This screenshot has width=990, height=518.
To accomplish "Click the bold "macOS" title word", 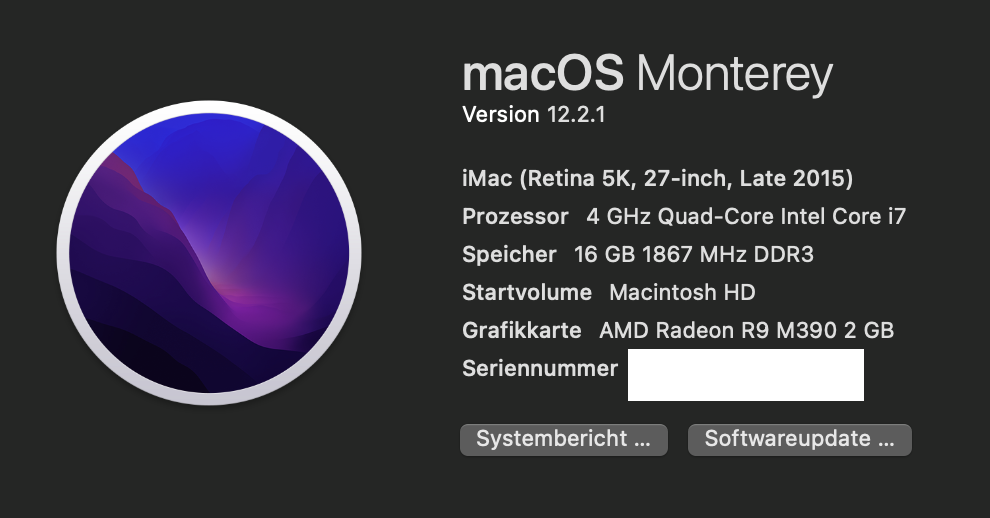I will 543,75.
